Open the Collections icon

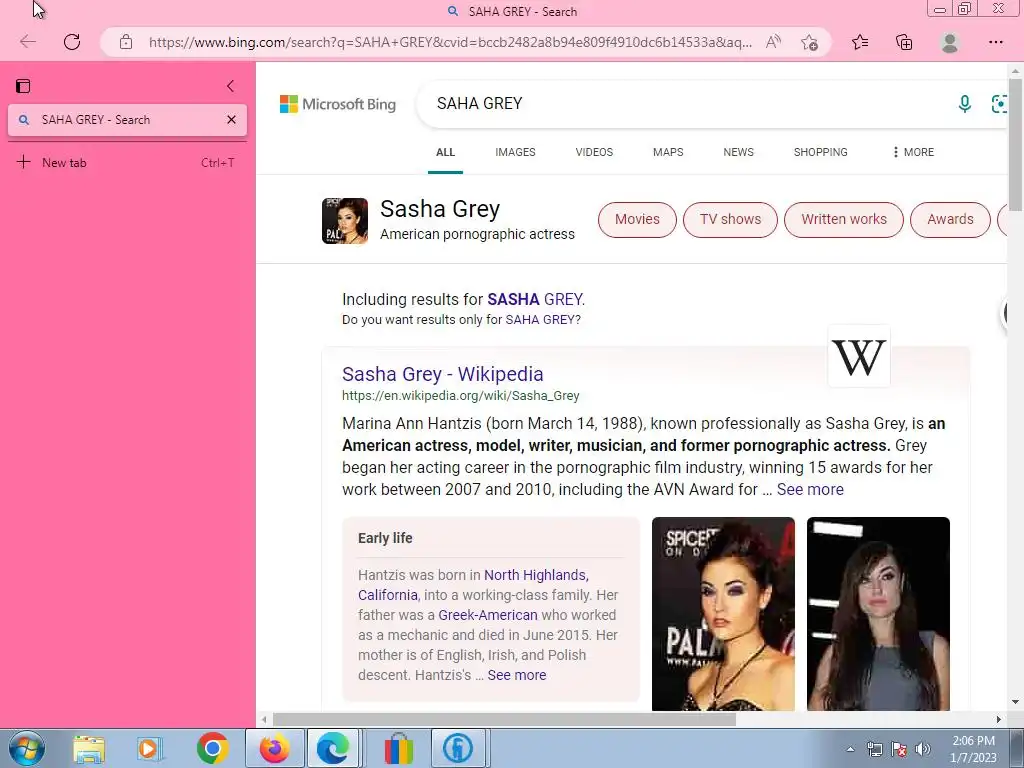(904, 42)
